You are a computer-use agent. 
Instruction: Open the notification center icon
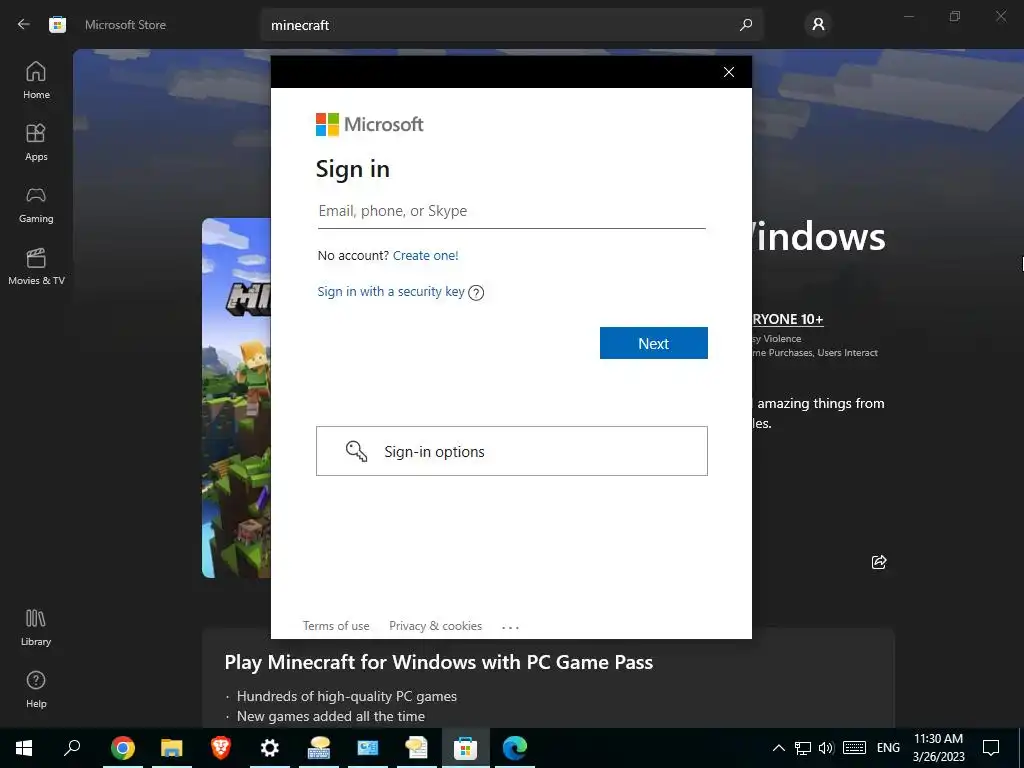[x=991, y=748]
